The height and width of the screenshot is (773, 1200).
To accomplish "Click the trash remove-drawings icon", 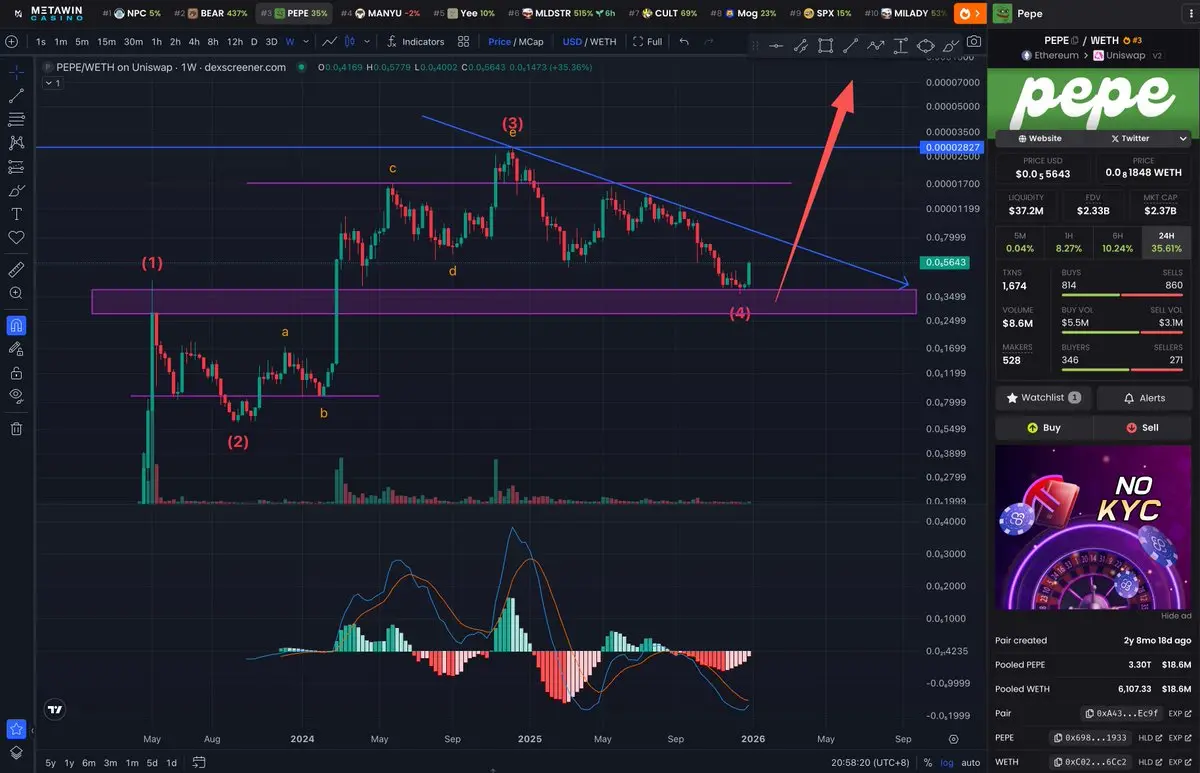I will (x=16, y=429).
